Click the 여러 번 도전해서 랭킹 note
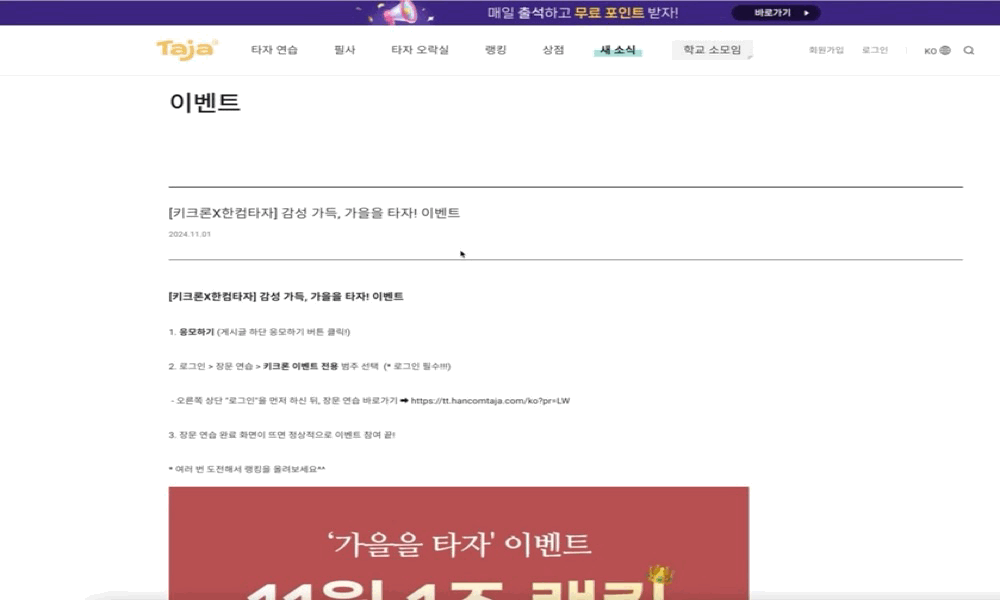The image size is (1000, 600). (x=247, y=469)
